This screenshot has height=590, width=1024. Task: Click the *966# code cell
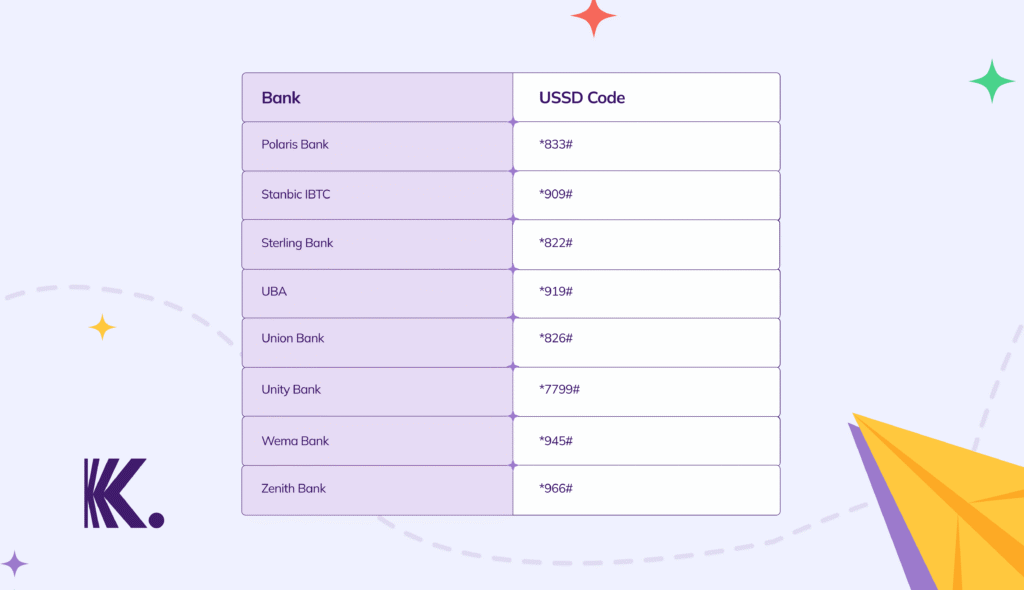point(647,490)
